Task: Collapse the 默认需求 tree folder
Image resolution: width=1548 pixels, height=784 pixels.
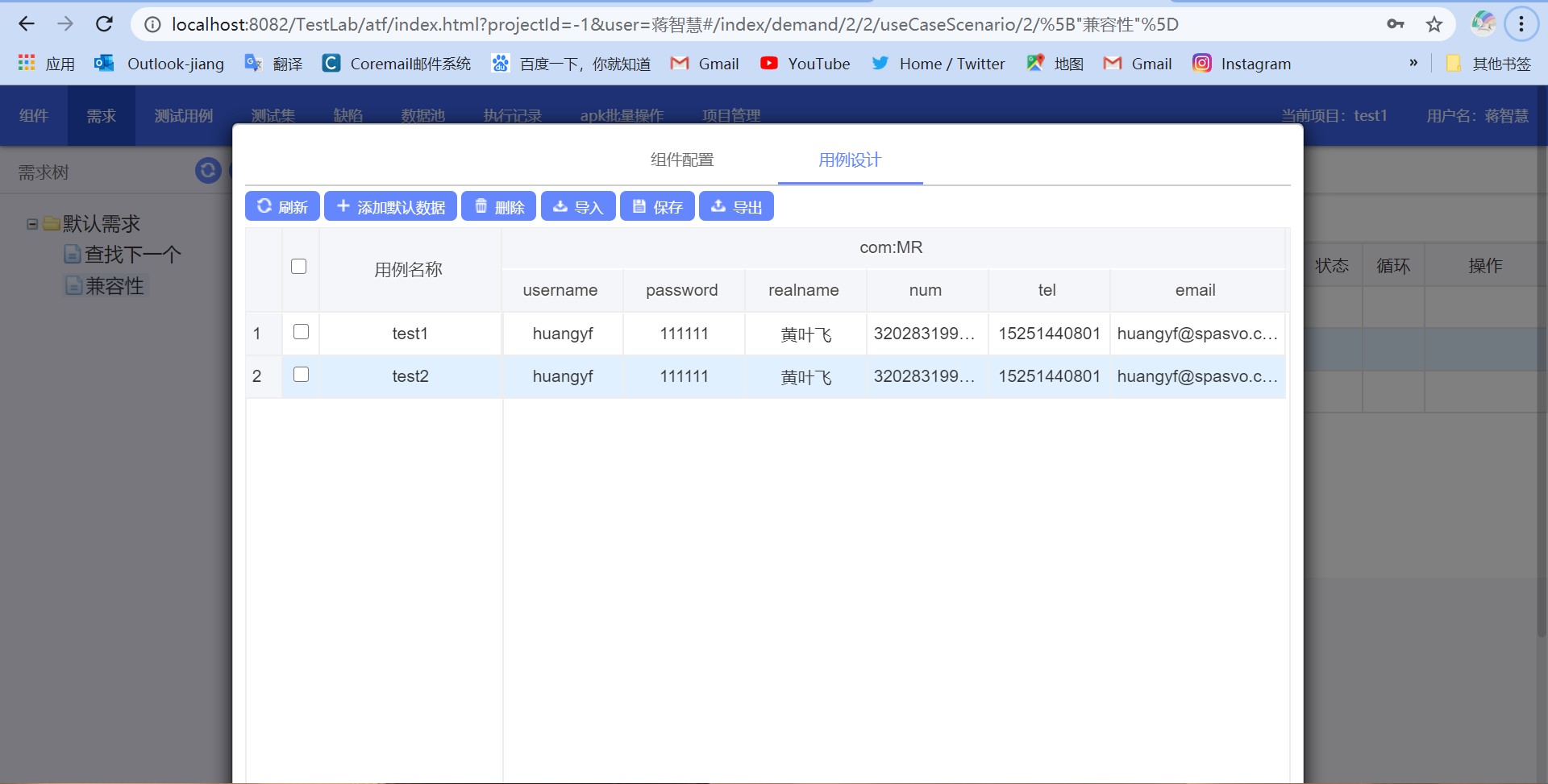Action: [32, 224]
